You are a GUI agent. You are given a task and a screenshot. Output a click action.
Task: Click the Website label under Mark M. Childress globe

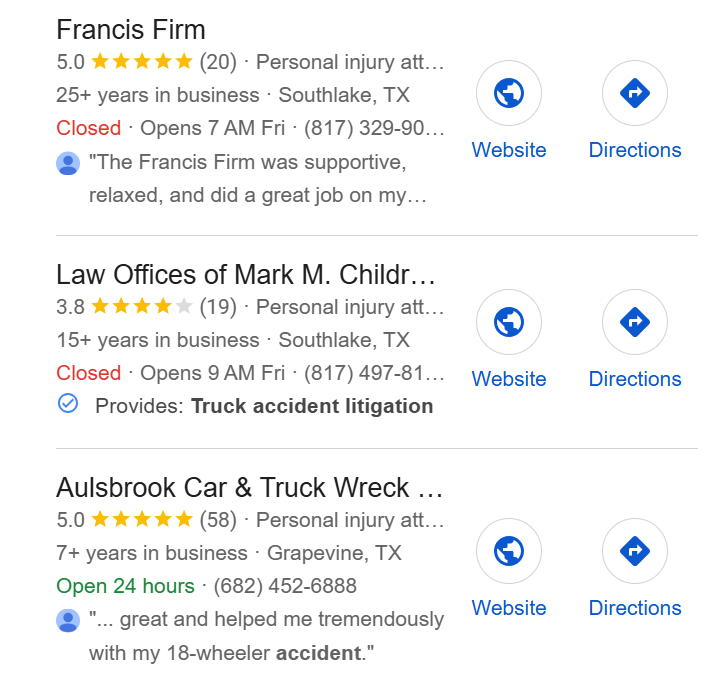[x=509, y=379]
